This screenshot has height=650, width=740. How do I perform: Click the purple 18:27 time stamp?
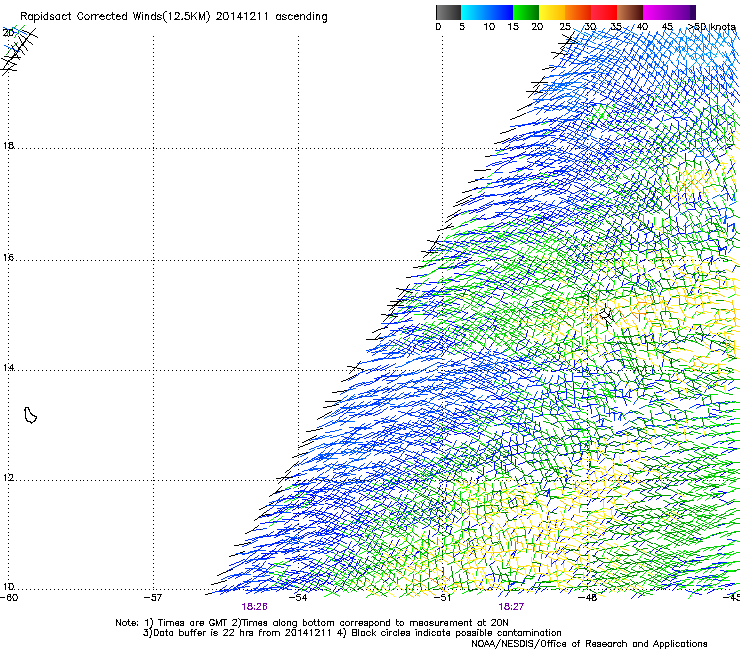511,607
